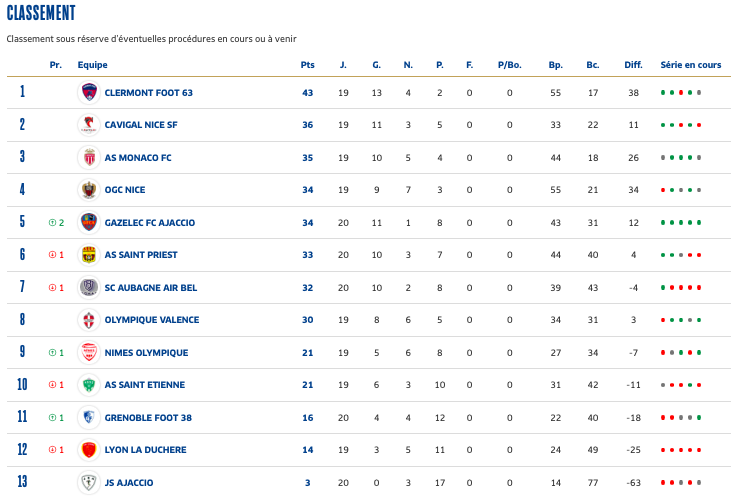The image size is (731, 499).
Task: Open the SC Aubagne Air Bel team page
Action: [x=150, y=288]
